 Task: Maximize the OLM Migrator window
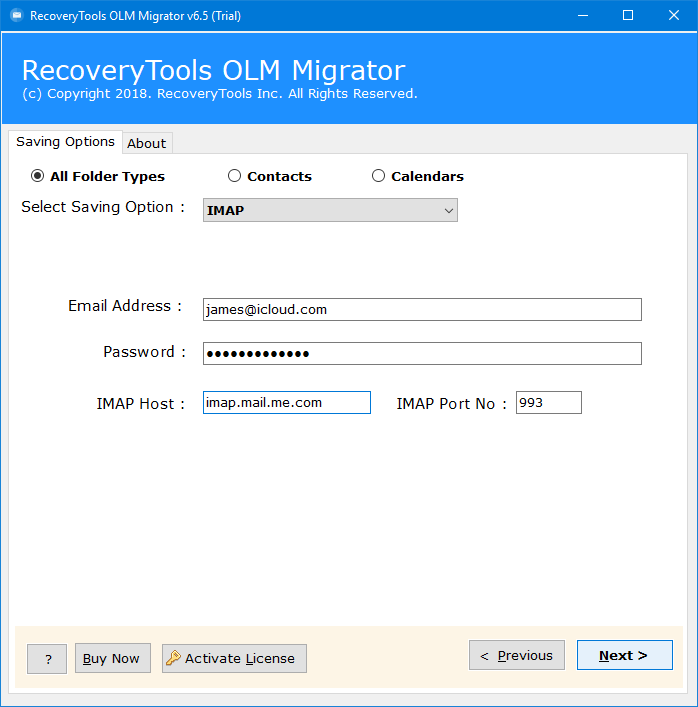click(x=628, y=16)
